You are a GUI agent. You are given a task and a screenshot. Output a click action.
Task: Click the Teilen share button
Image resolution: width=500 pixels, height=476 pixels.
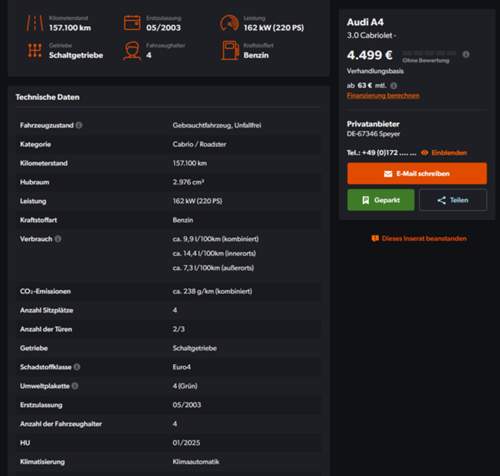[453, 200]
